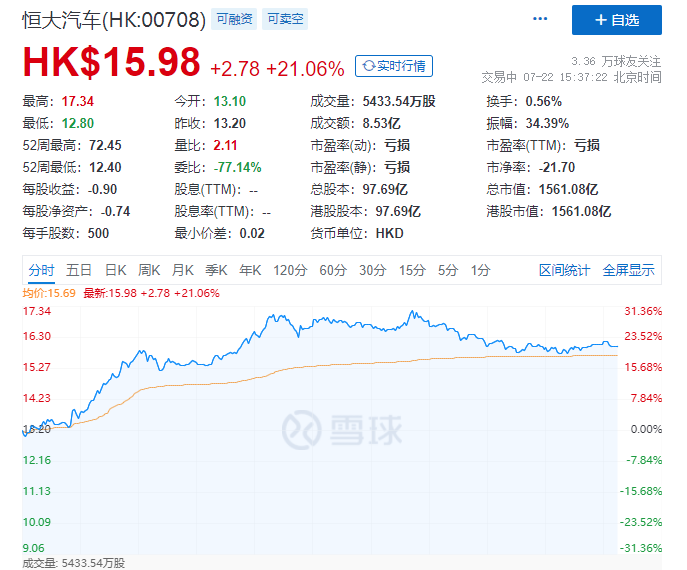Switch to 15分 interval chart
This screenshot has width=687, height=570.
click(x=412, y=270)
